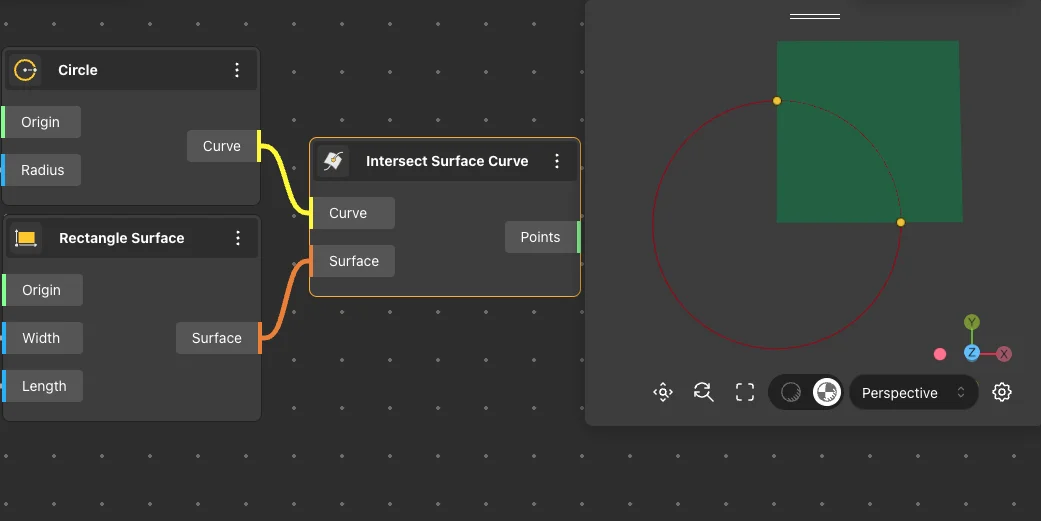Viewport: 1041px width, 521px height.
Task: Open the Rectangle Surface node options menu
Action: tap(238, 238)
